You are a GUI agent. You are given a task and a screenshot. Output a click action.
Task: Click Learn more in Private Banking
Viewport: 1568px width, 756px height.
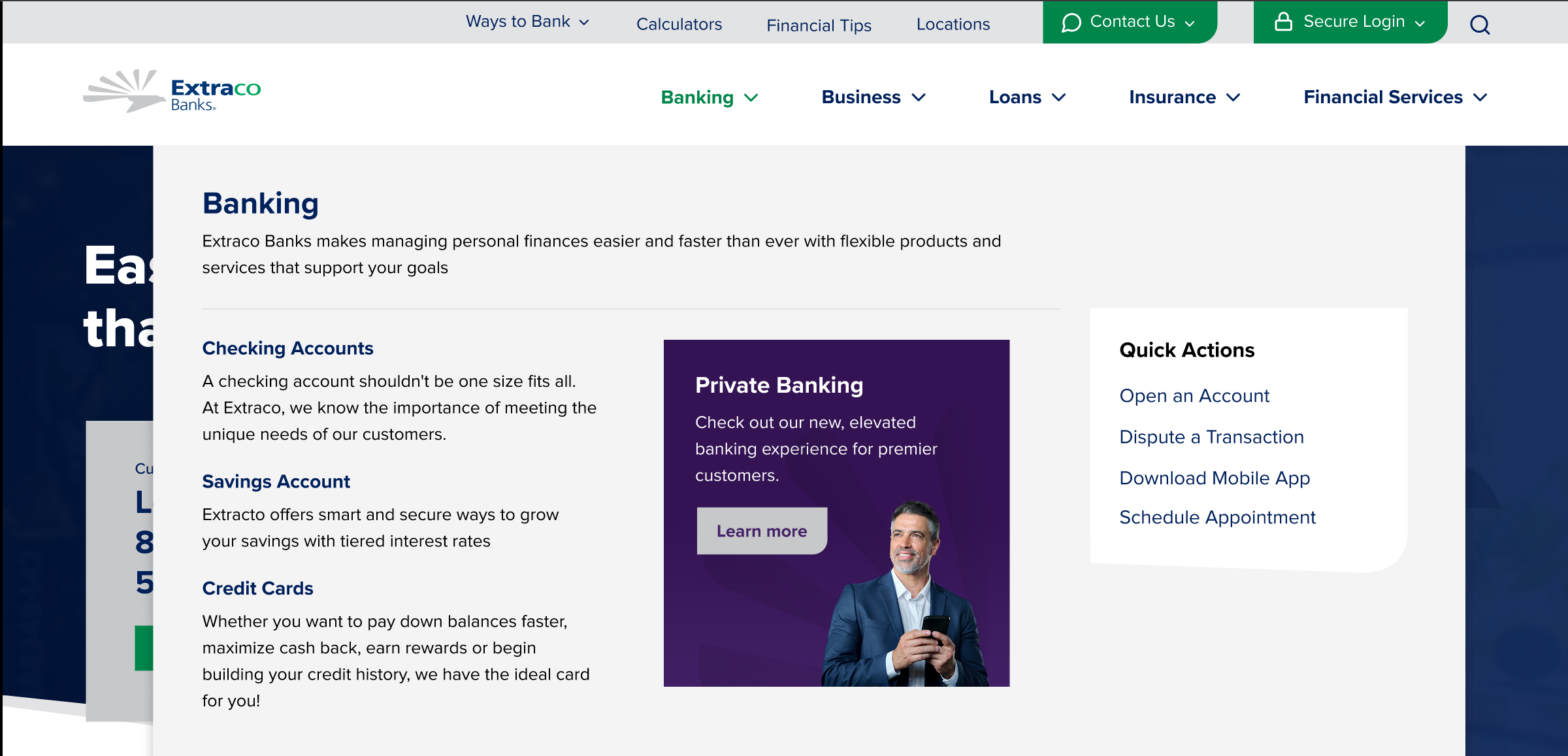[762, 531]
